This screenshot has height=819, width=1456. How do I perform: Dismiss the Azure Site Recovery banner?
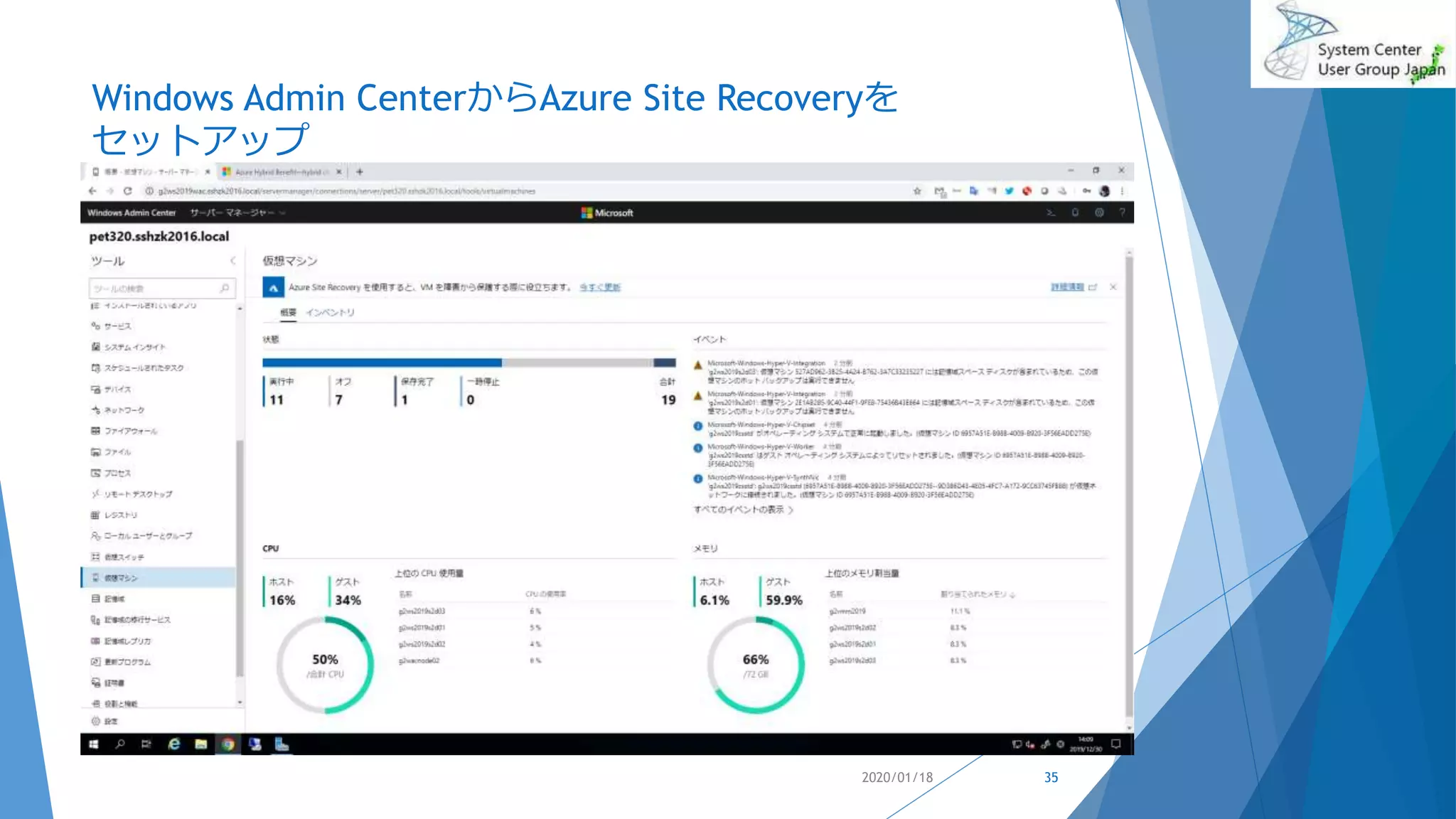pos(1113,287)
